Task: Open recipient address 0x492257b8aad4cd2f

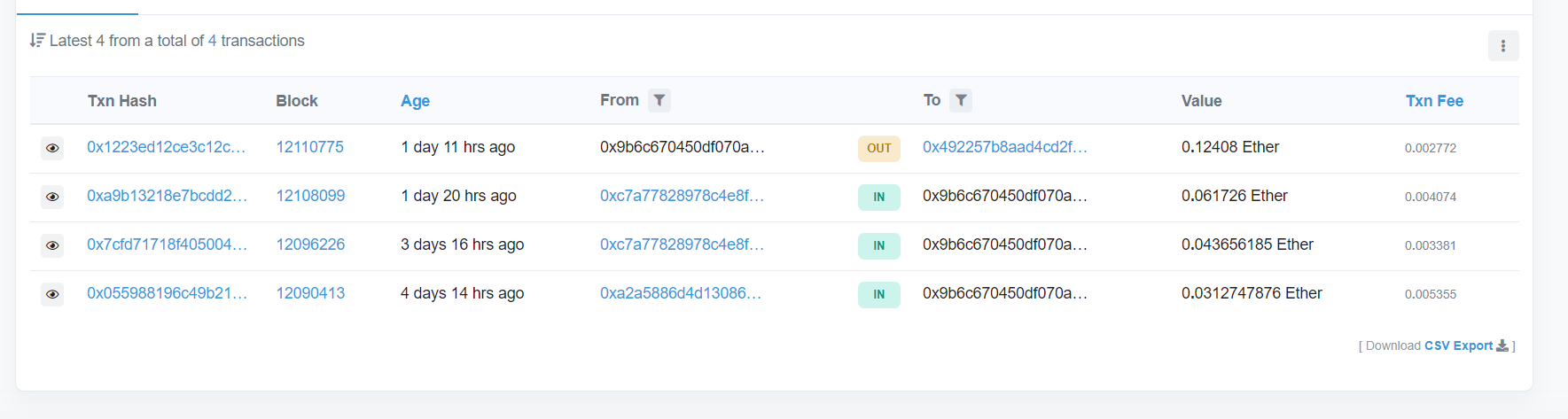Action: tap(1004, 147)
